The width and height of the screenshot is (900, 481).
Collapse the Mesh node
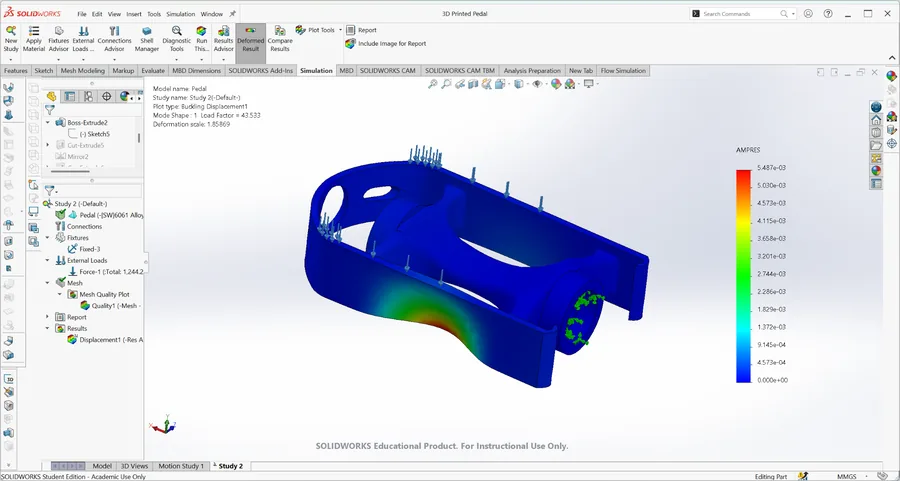(48, 283)
